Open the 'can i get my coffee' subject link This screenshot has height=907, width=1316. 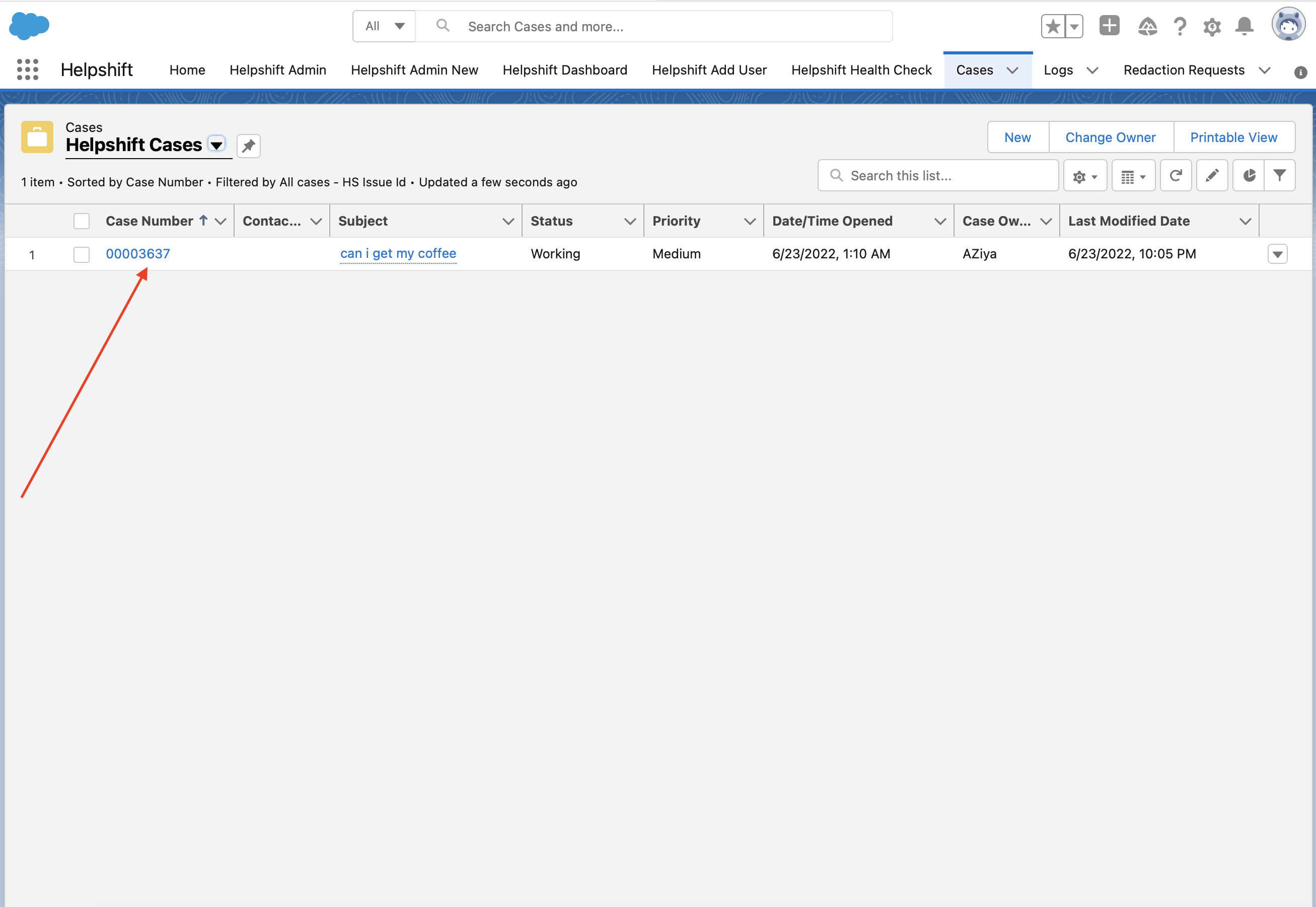(398, 253)
